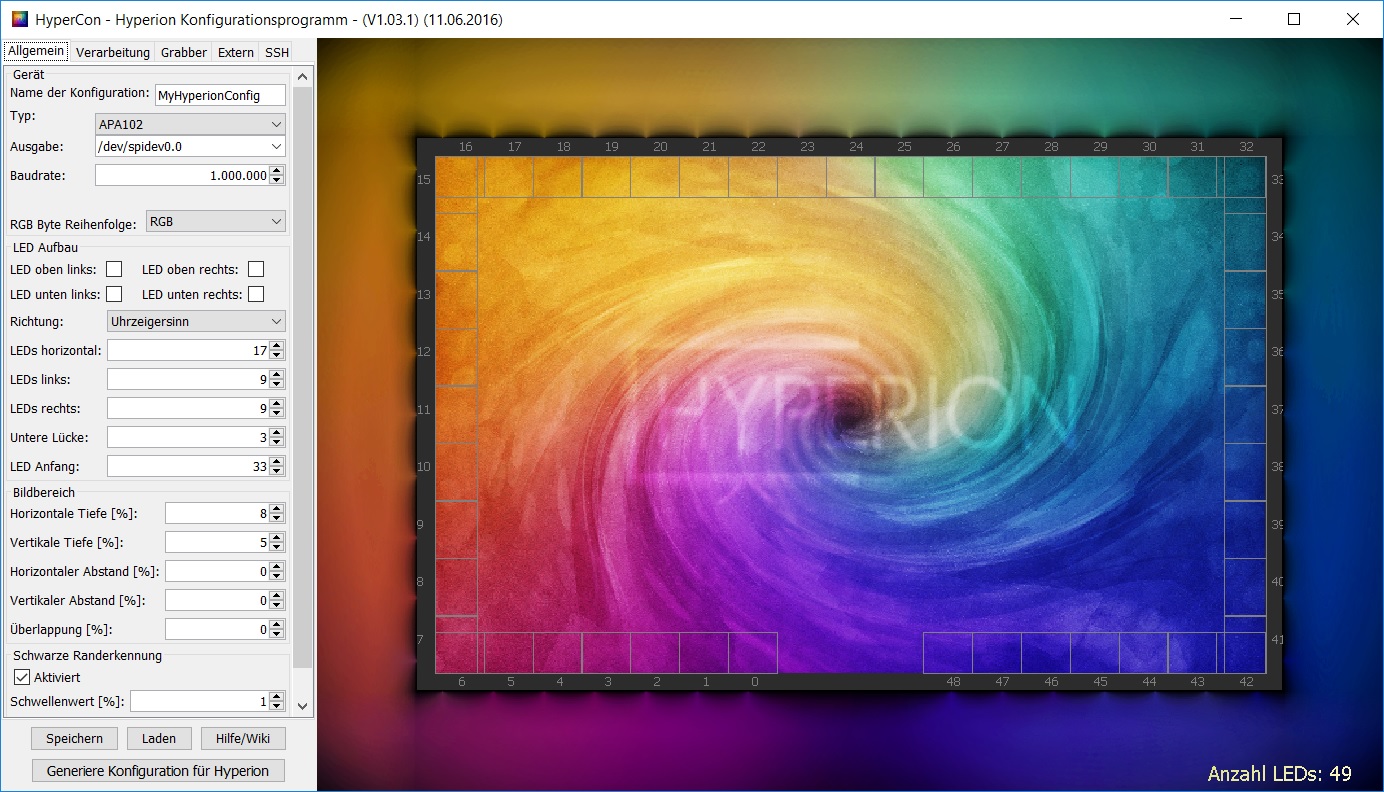
Task: Select the Extern tab
Action: click(x=236, y=52)
